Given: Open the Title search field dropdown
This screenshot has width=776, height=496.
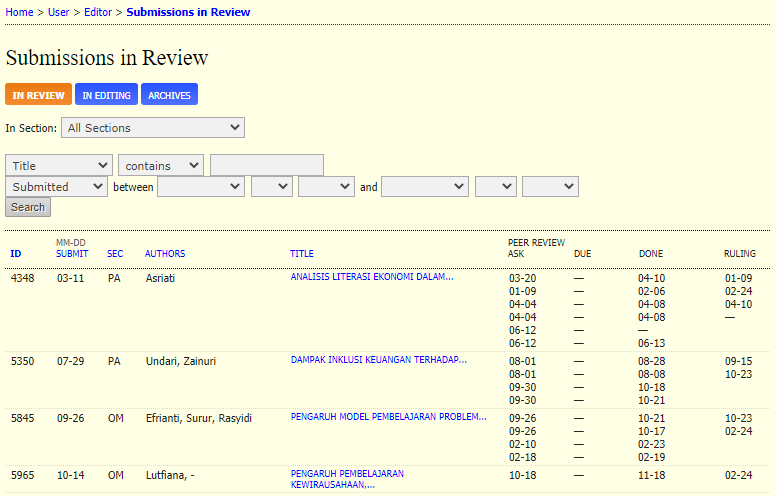Looking at the screenshot, I should pos(59,166).
